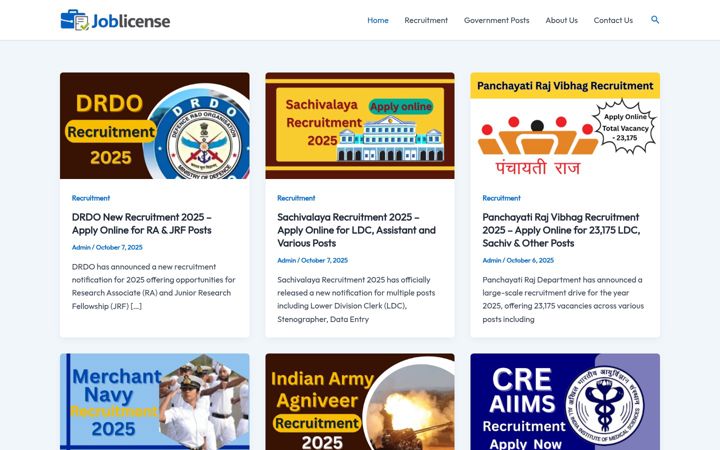Open the Merchant Navy Recruitment 2025 thumbnail
720x450 pixels.
(155, 402)
